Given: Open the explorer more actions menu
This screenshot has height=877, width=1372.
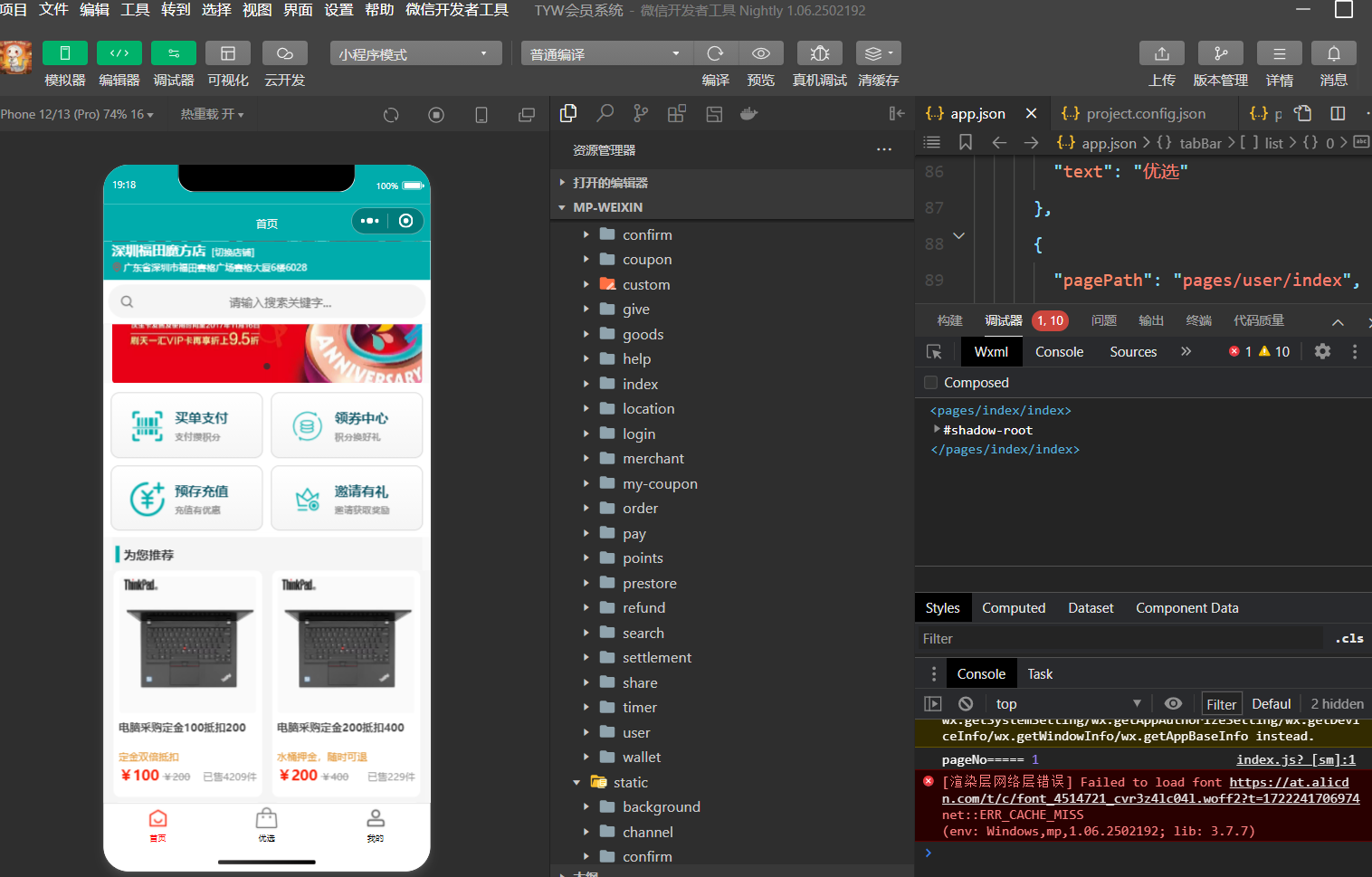Looking at the screenshot, I should [x=884, y=149].
